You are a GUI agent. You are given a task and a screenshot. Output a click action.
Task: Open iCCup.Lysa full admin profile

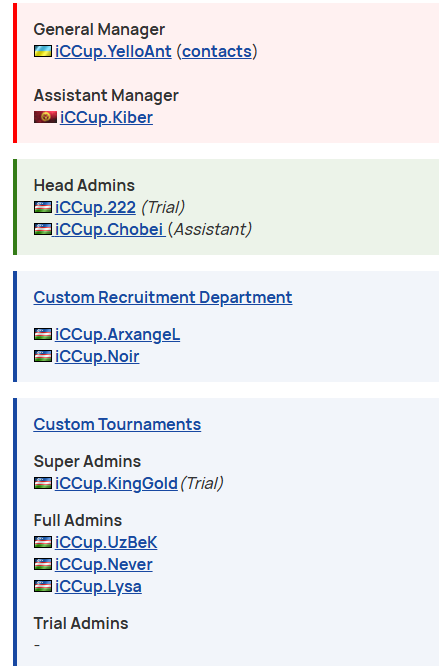pos(98,587)
